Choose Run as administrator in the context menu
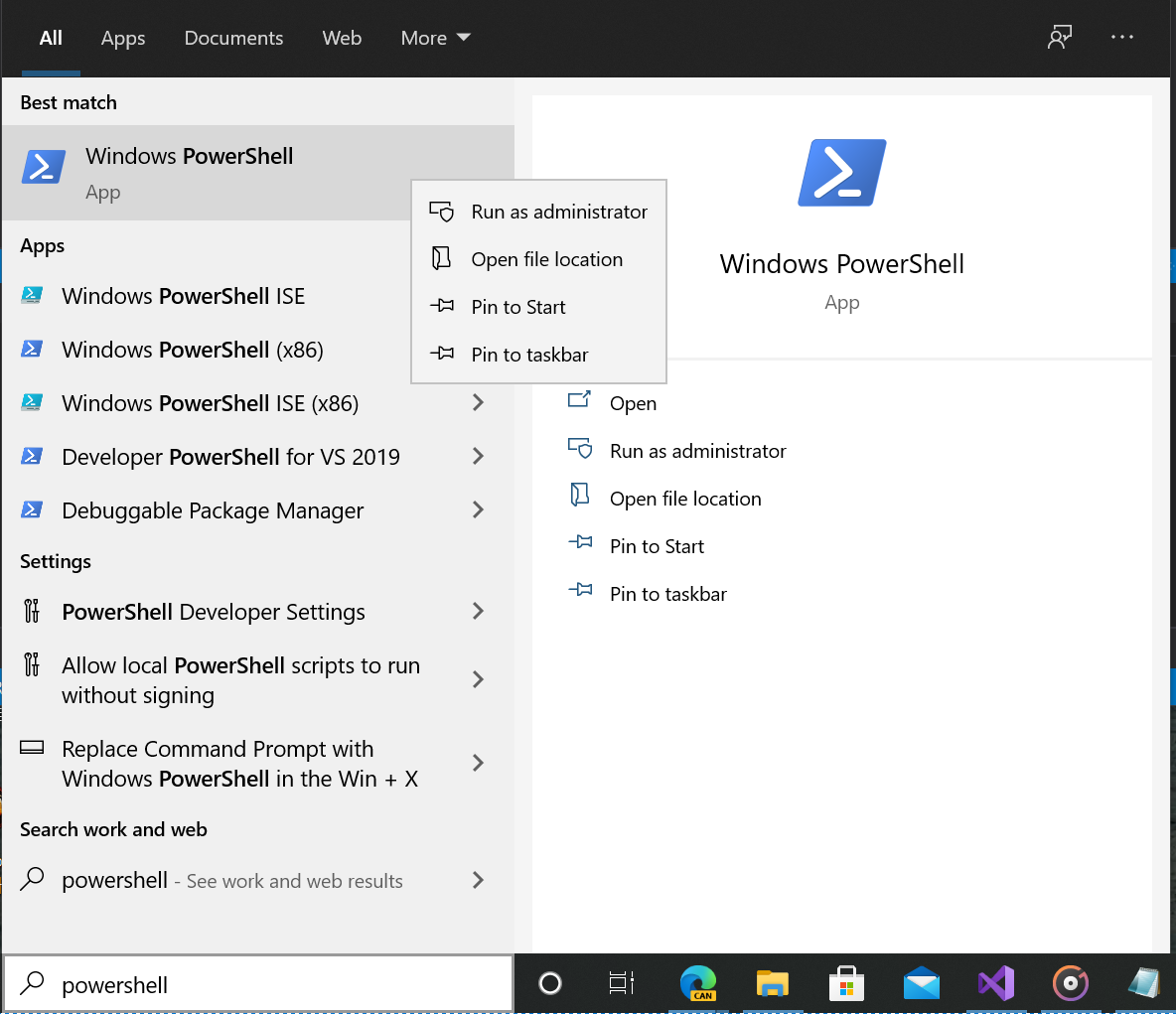The width and height of the screenshot is (1176, 1014). tap(538, 212)
